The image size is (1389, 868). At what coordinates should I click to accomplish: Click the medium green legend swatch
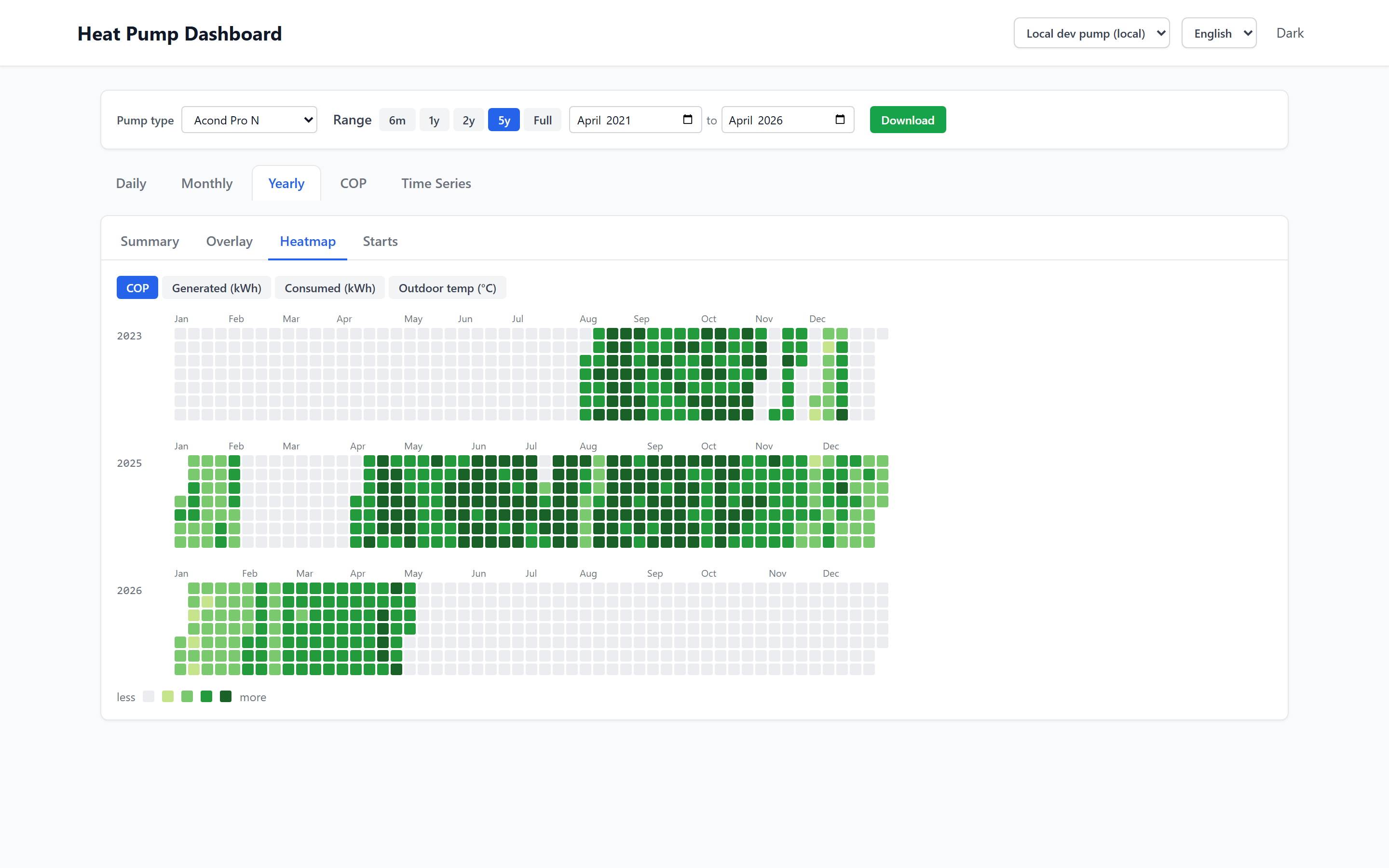(206, 696)
